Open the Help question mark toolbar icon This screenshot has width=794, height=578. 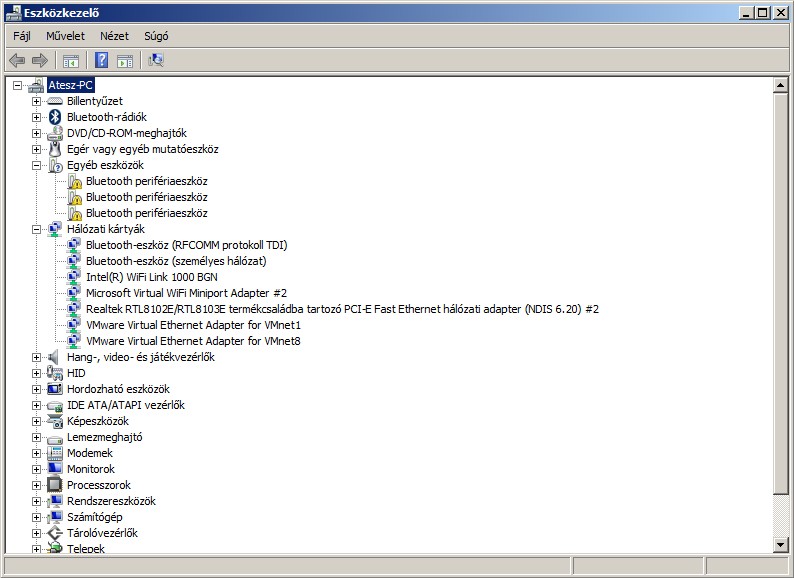101,60
